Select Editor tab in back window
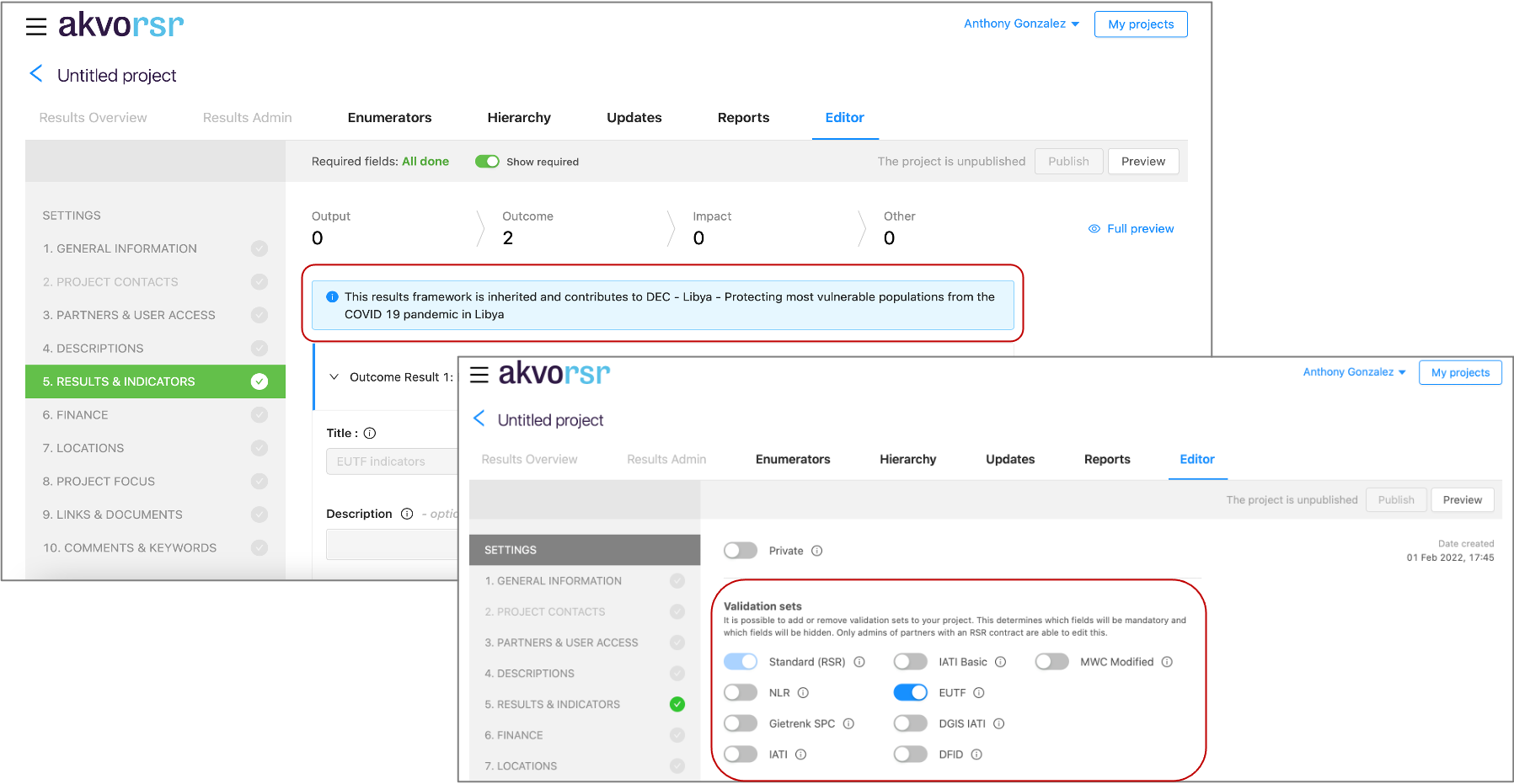This screenshot has width=1514, height=784. [x=844, y=118]
